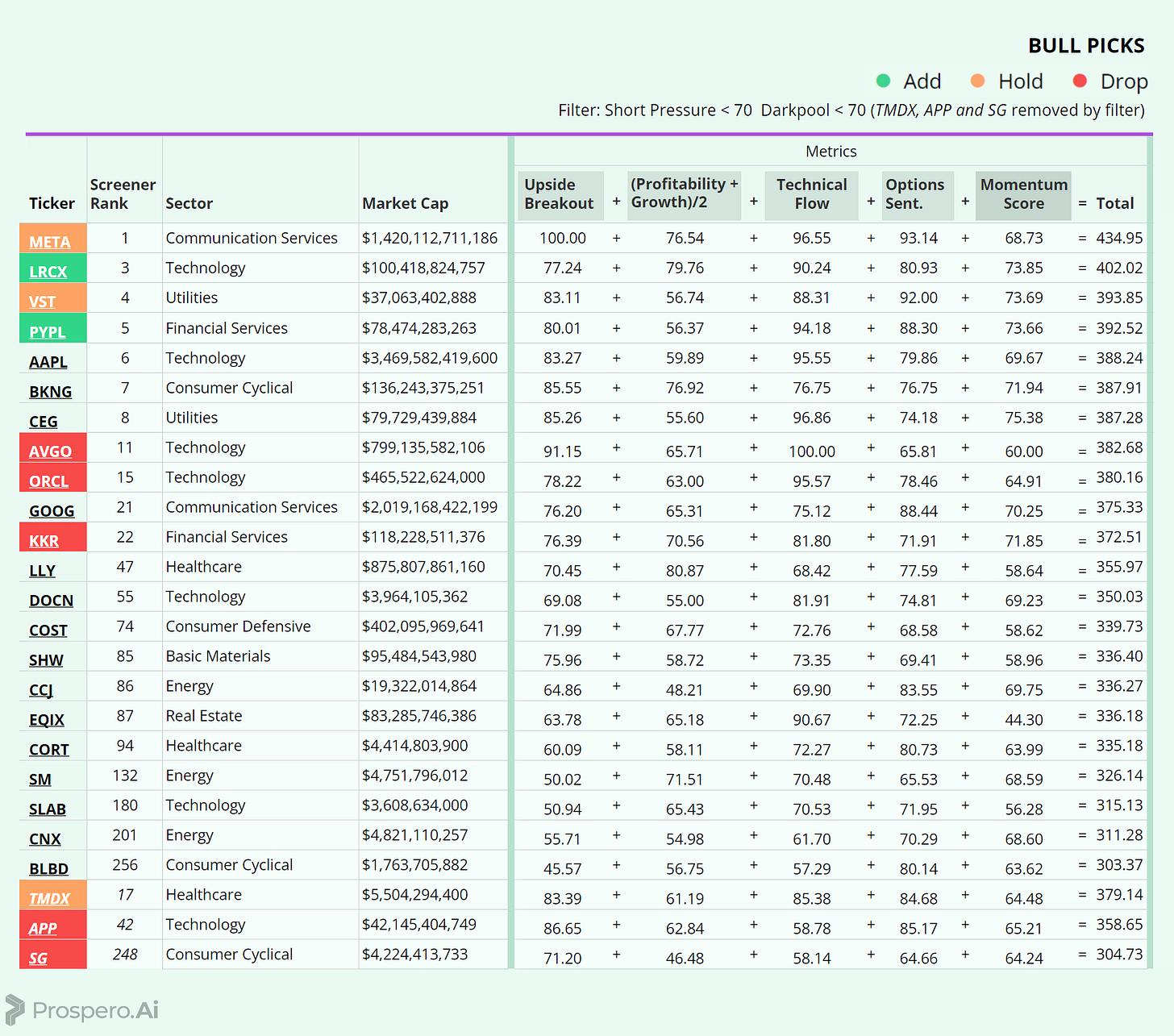The image size is (1174, 1036).
Task: Open the DOCN ticker link
Action: (51, 601)
